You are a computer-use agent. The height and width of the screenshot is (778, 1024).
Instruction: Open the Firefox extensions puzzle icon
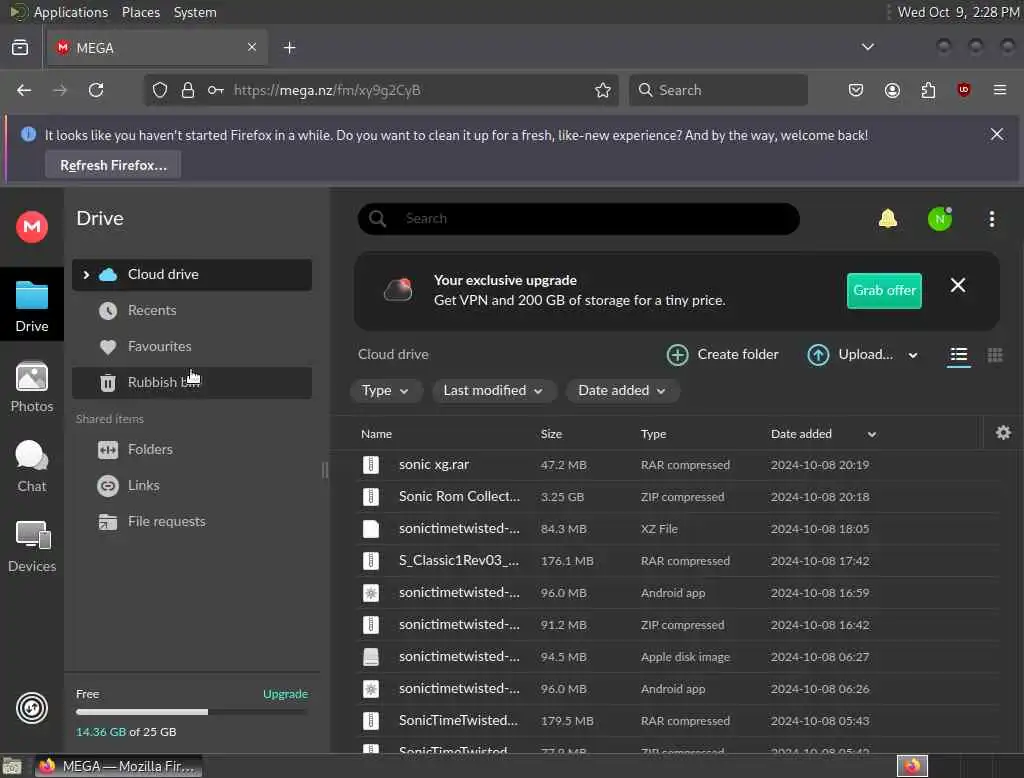click(928, 90)
